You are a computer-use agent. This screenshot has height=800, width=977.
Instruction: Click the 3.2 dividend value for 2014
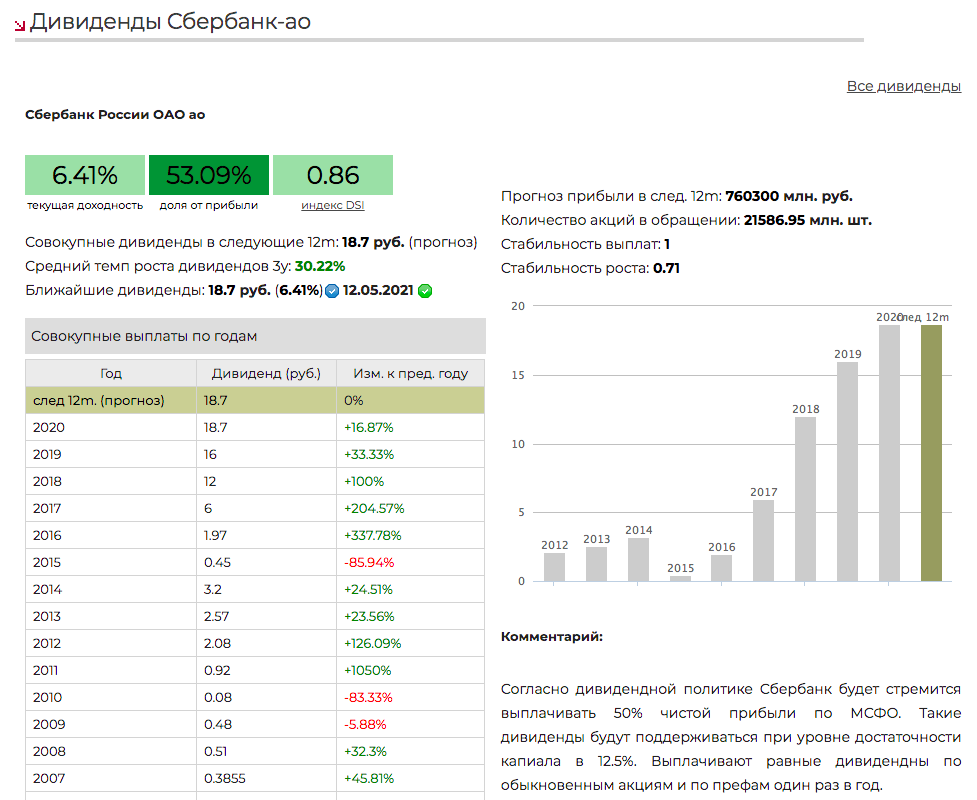(x=212, y=589)
